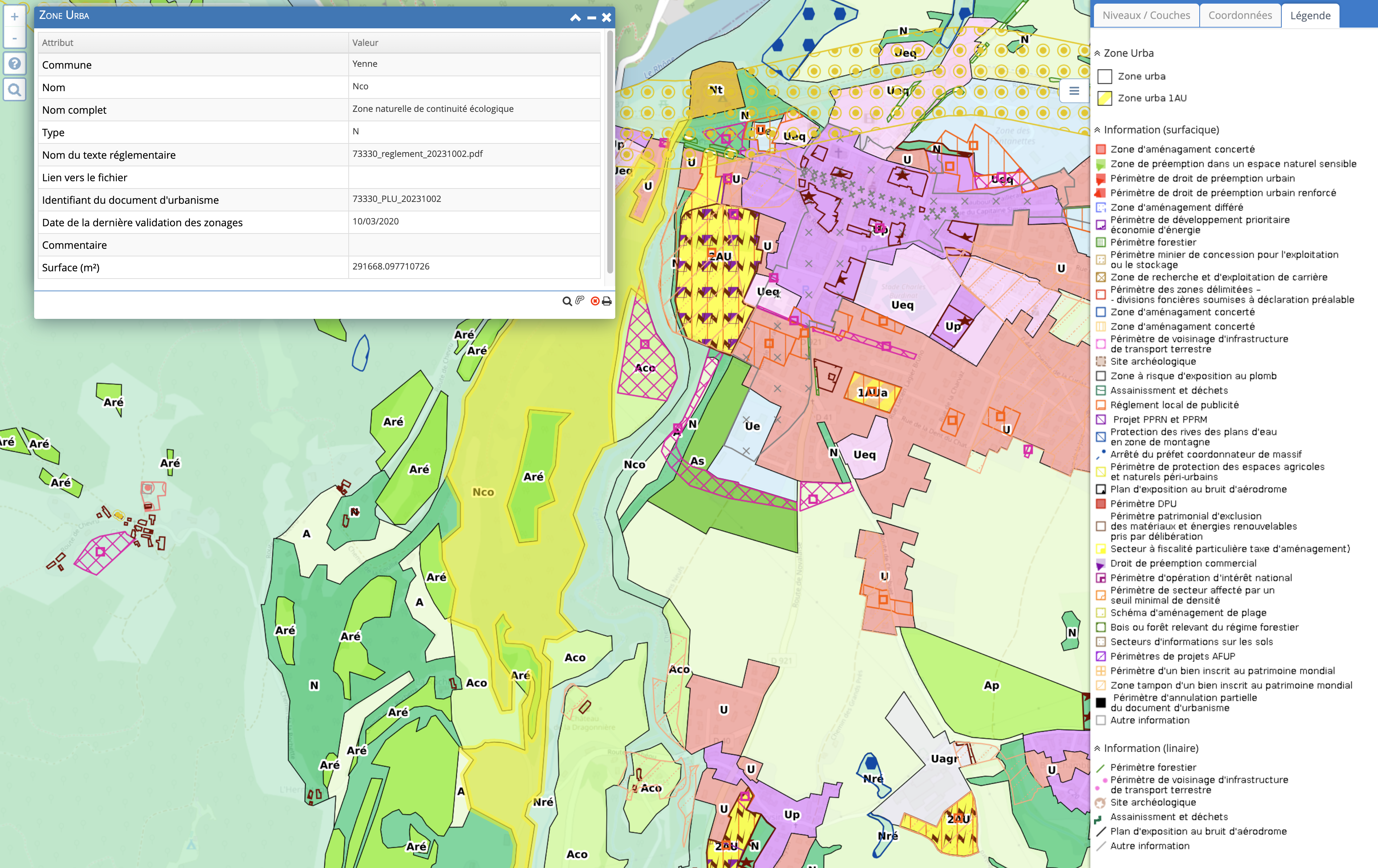Switch to the Niveaux / Couches tab
Screen dimensions: 1378x868
[1146, 16]
